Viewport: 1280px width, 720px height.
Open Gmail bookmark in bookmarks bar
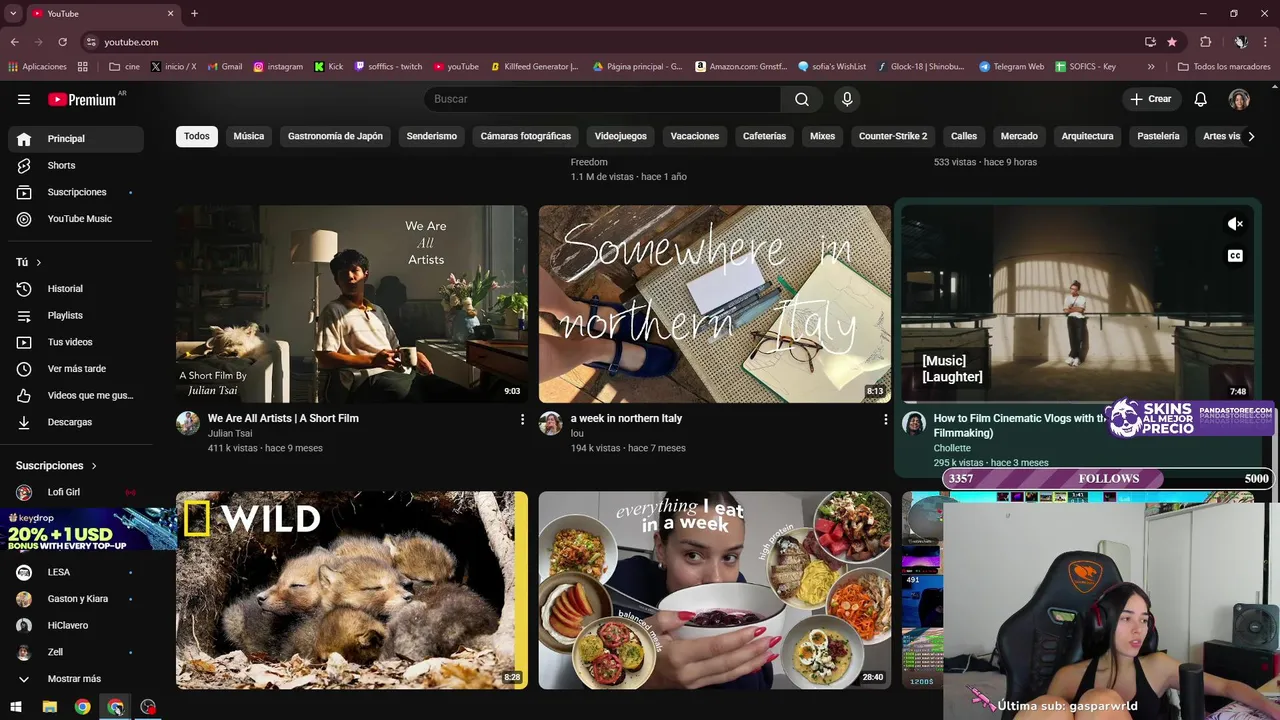coord(225,67)
